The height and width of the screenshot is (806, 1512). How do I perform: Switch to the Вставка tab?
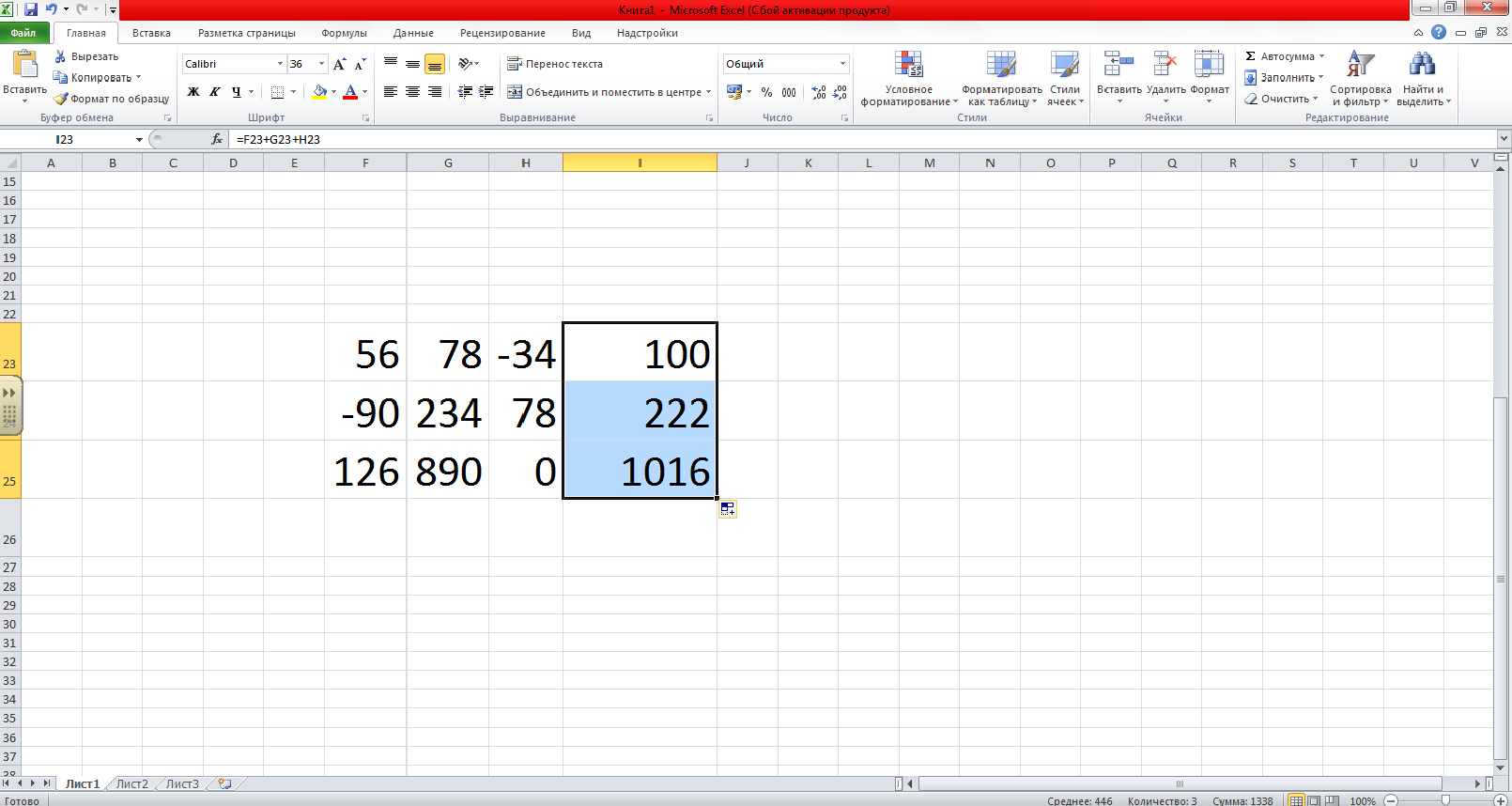point(151,33)
